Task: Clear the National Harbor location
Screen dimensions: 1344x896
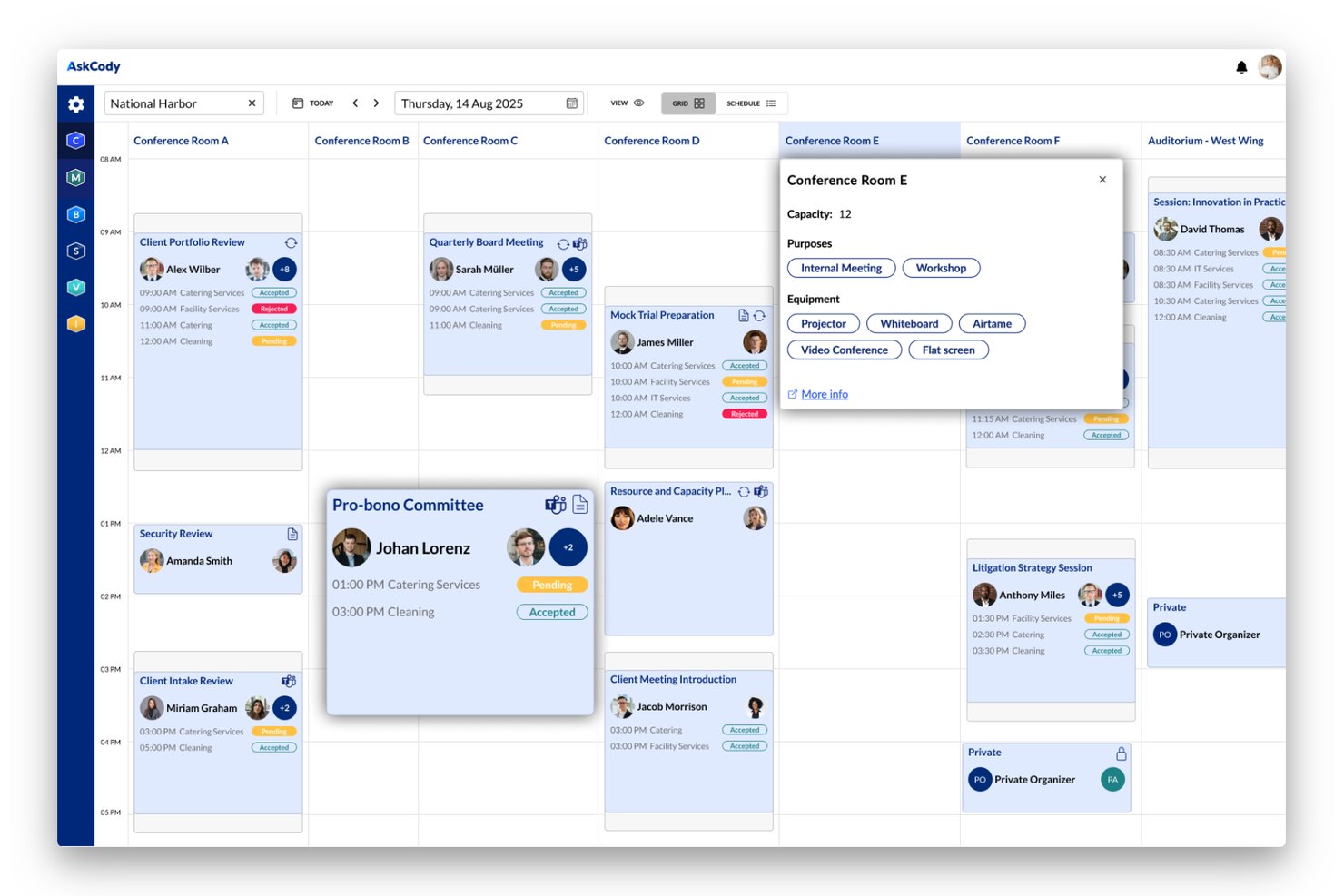Action: click(252, 103)
